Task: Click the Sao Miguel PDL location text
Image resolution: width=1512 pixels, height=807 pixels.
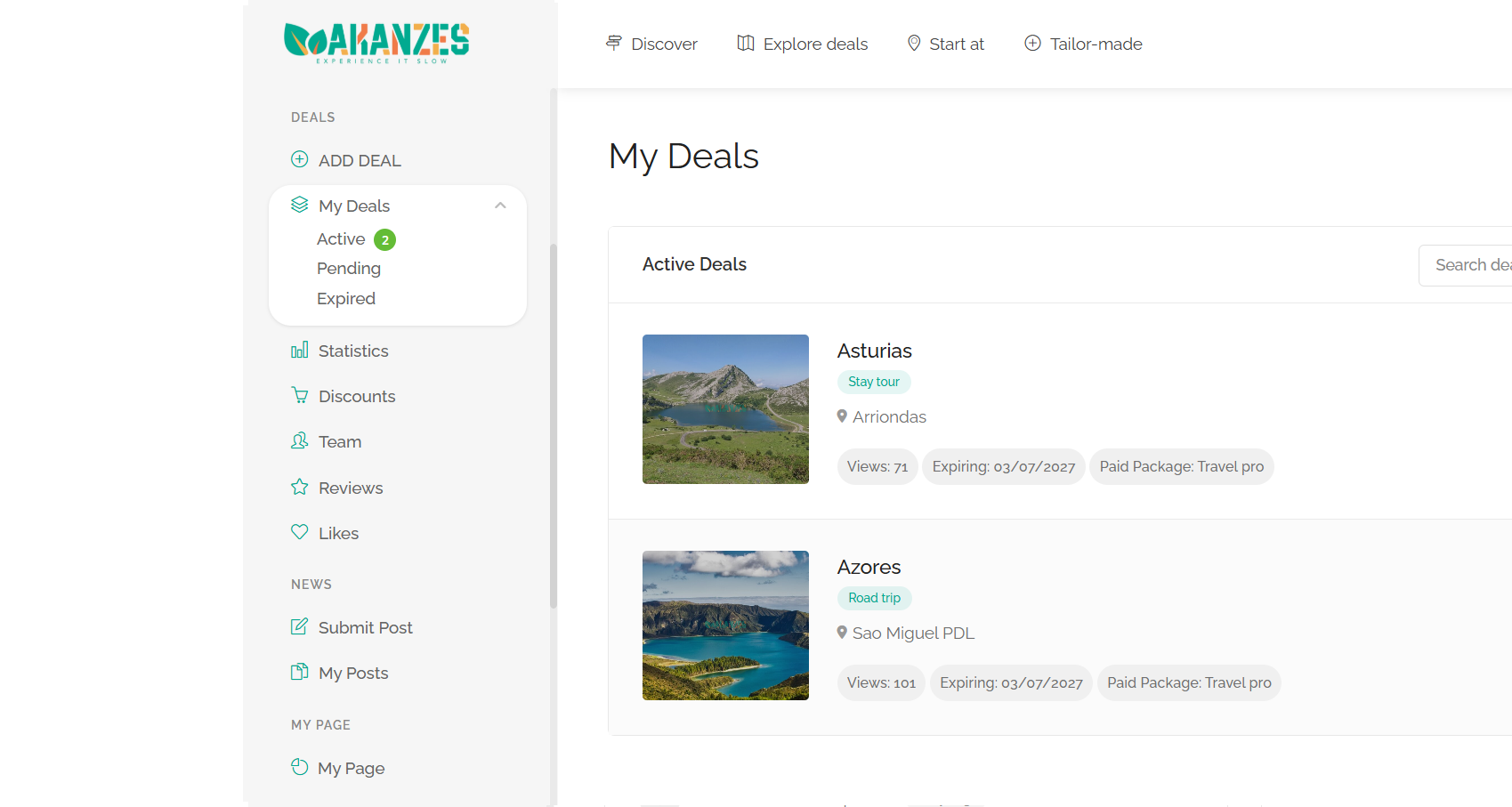Action: pos(913,633)
